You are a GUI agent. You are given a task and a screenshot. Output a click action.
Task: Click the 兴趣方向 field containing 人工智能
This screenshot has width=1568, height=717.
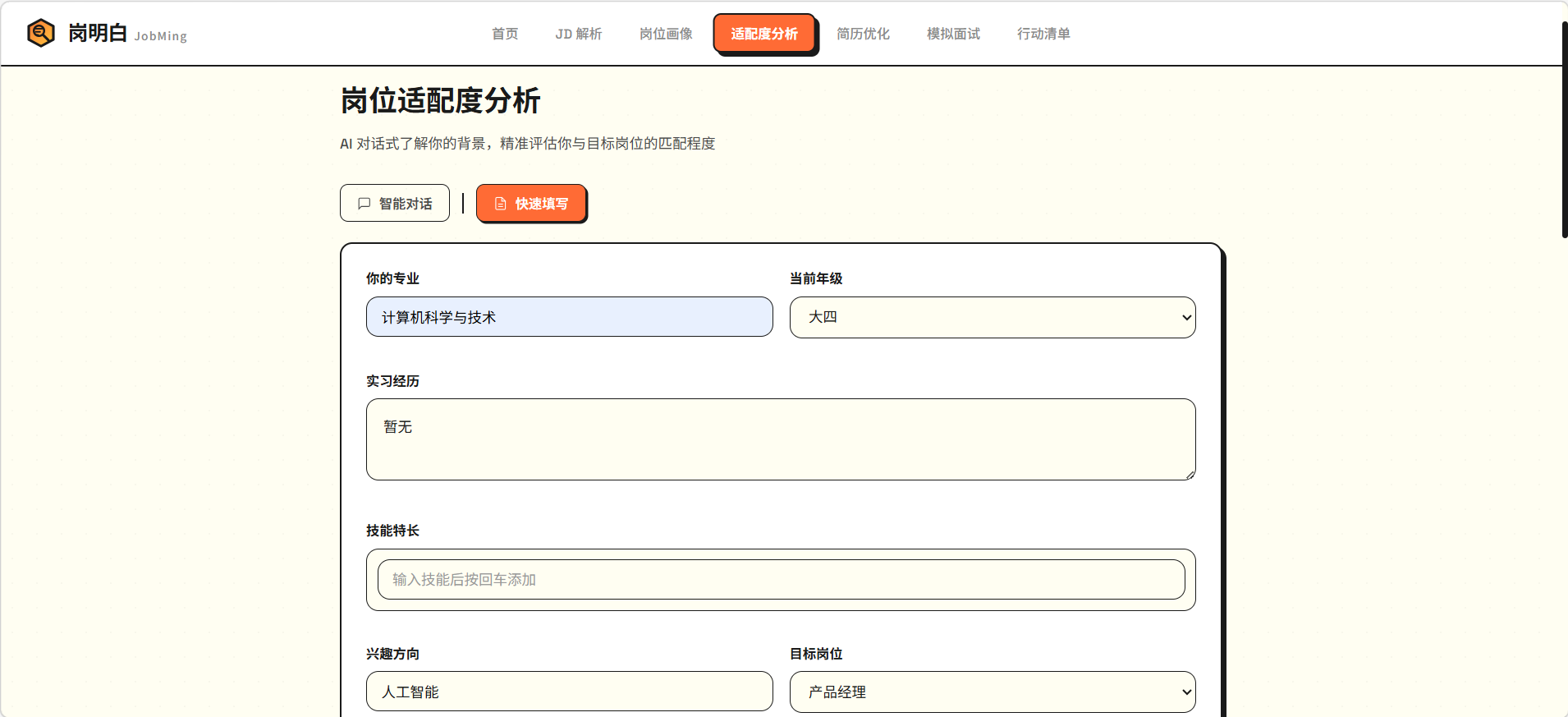click(x=569, y=692)
